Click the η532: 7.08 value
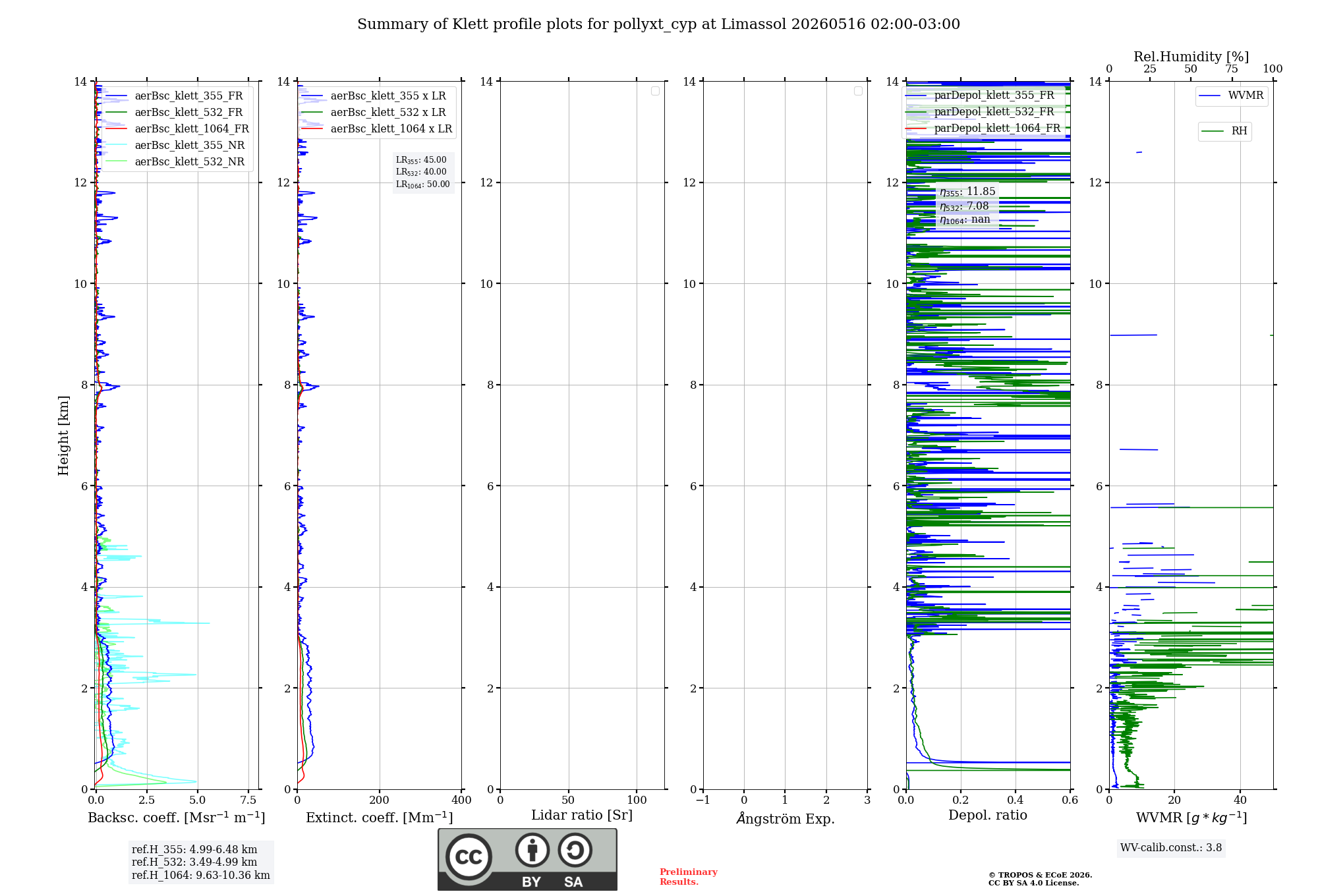Screen dimensions: 1318x896 (x=964, y=206)
